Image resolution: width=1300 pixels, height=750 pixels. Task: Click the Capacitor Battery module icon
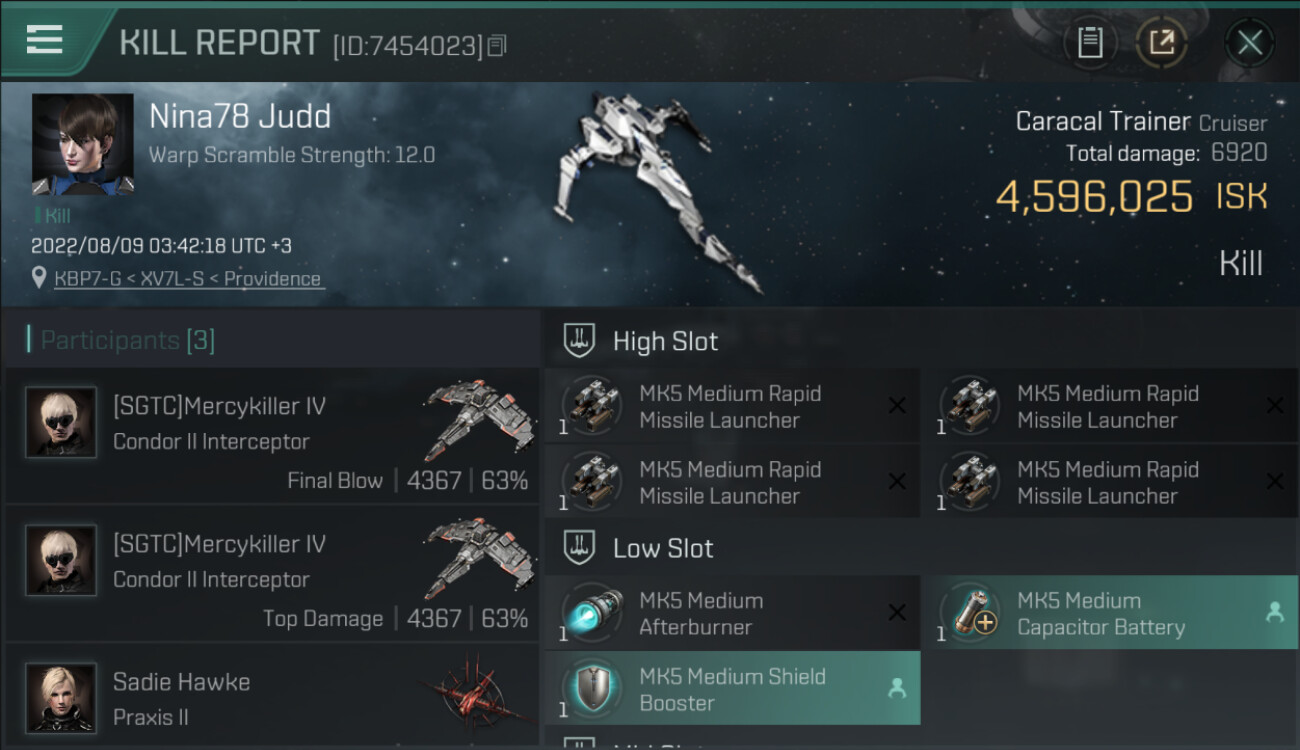tap(972, 612)
